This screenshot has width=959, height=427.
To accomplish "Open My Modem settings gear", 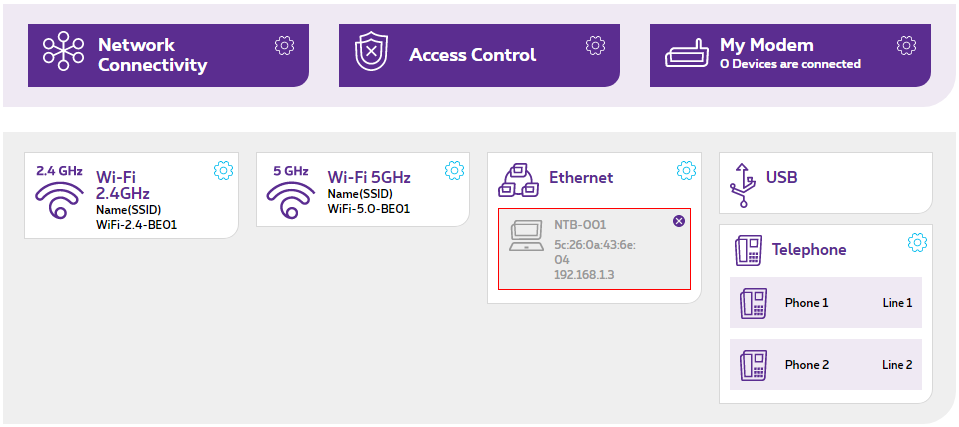I will (907, 45).
